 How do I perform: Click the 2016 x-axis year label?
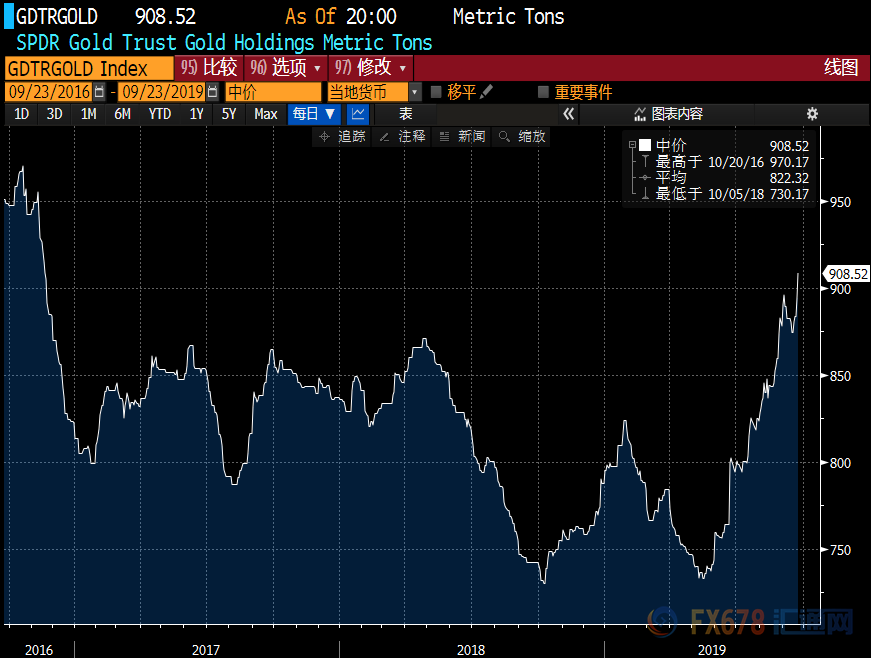[39, 650]
